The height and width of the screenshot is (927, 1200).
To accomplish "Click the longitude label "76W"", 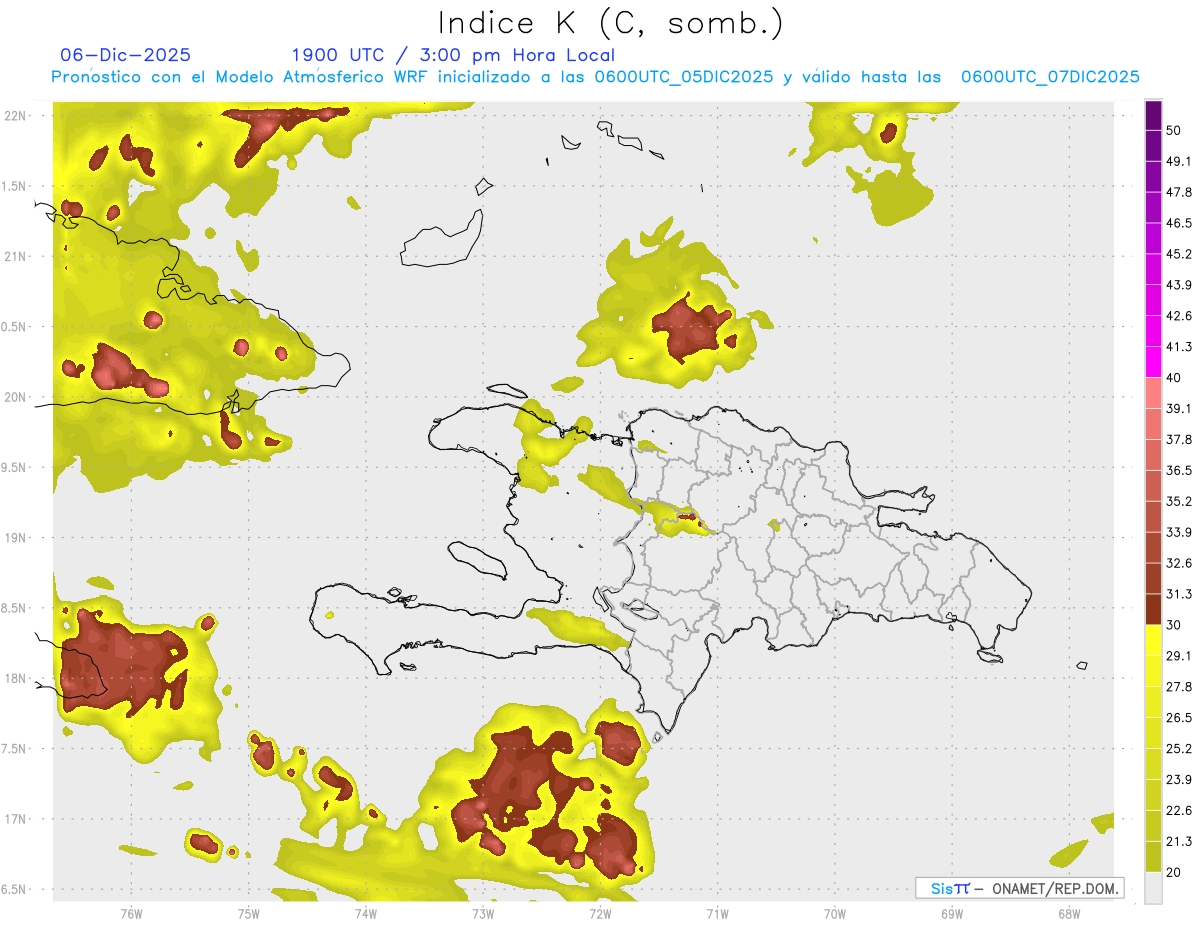I will coord(131,913).
